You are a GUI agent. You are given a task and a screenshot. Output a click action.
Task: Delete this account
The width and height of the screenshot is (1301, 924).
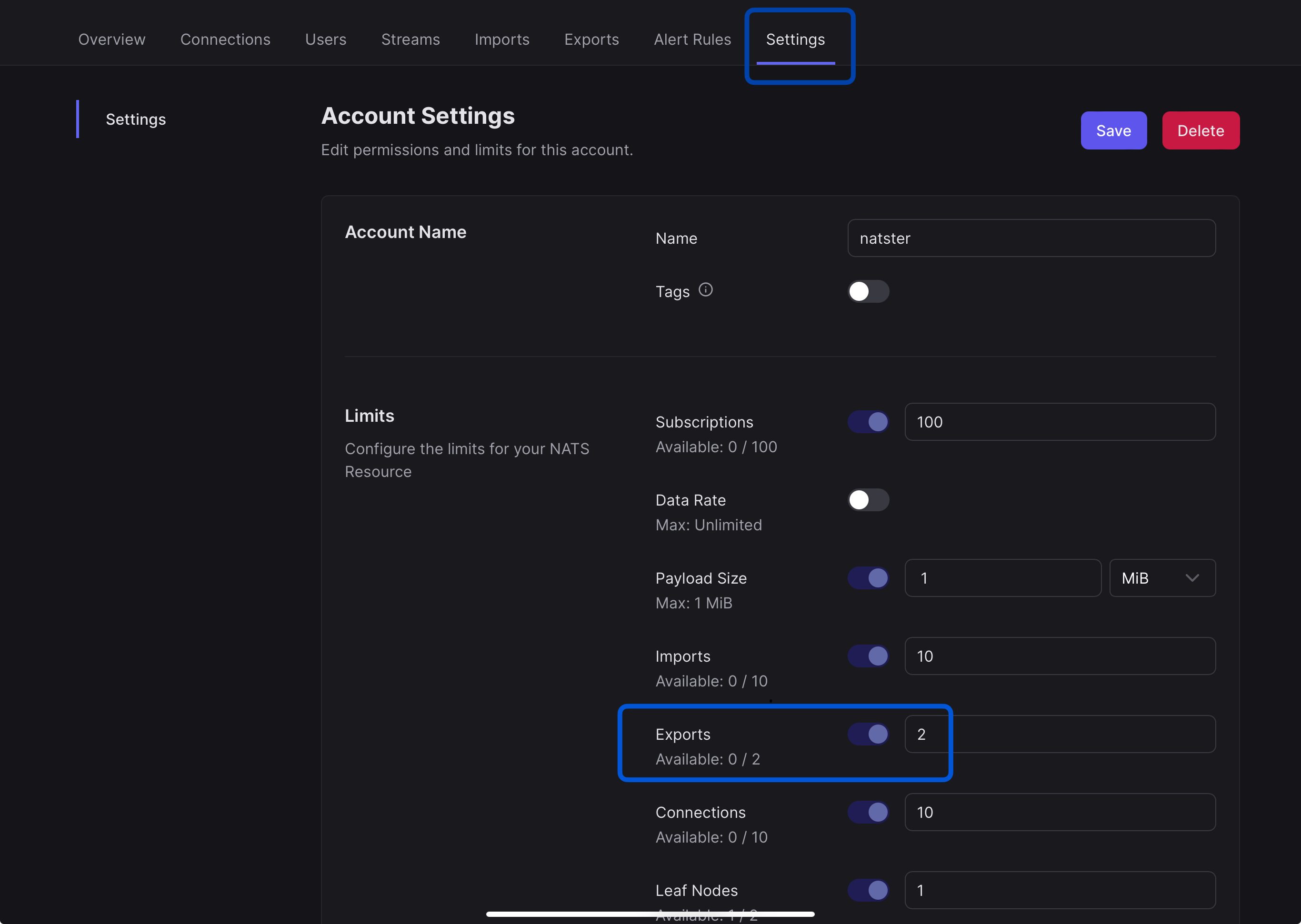(x=1200, y=130)
